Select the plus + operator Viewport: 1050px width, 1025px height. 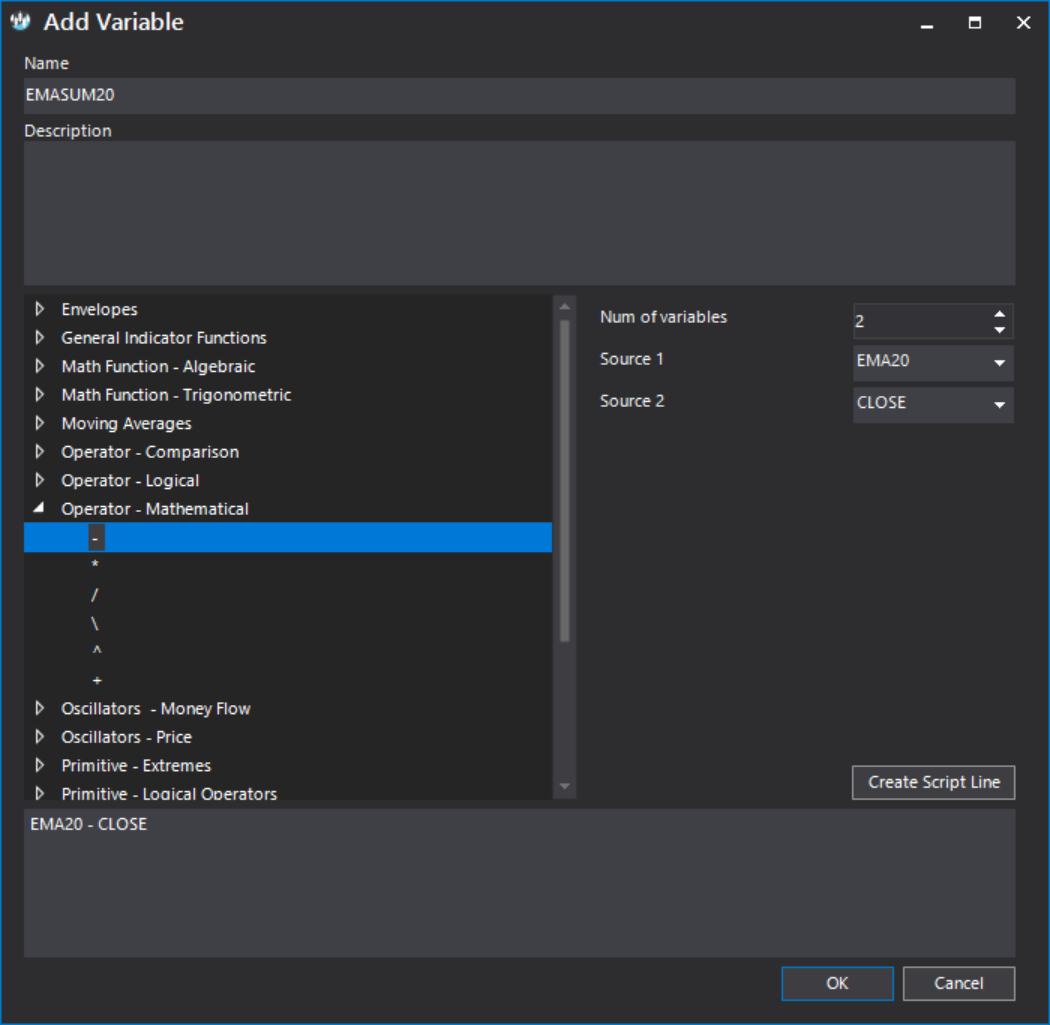(97, 680)
